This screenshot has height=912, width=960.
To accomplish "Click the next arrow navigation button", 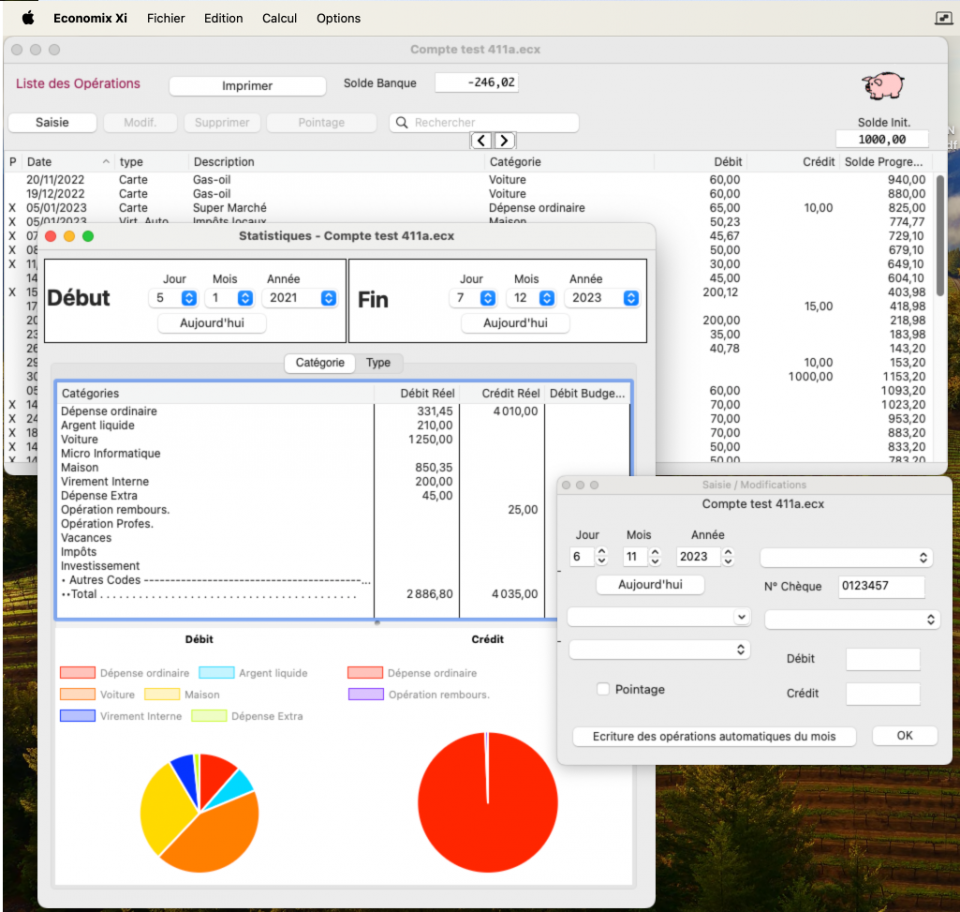I will click(x=504, y=141).
